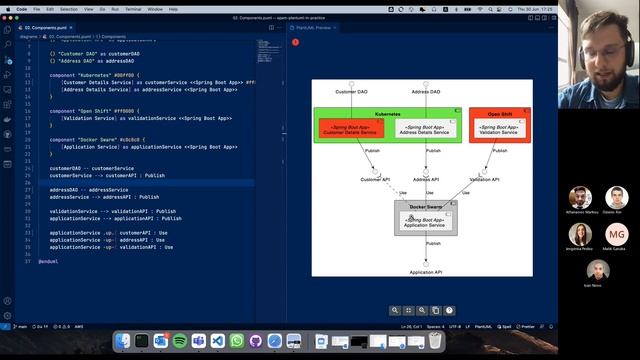Viewport: 640px width, 360px height.
Task: Click the Spell status bar item
Action: point(504,327)
